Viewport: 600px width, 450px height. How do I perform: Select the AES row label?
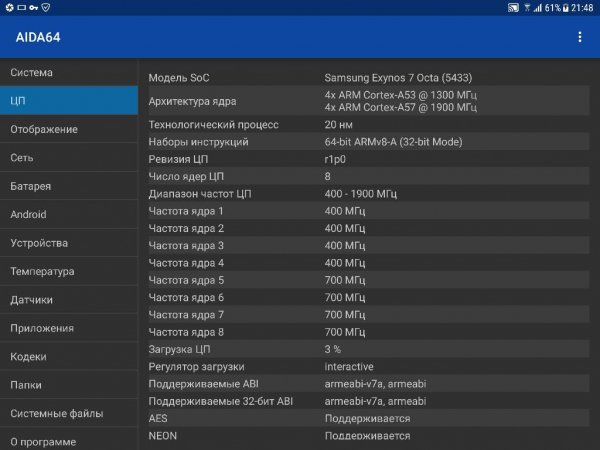tap(158, 418)
